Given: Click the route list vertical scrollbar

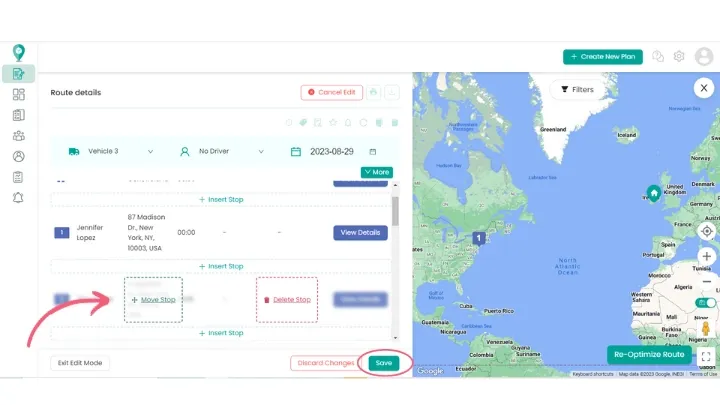Looking at the screenshot, I should point(395,210).
